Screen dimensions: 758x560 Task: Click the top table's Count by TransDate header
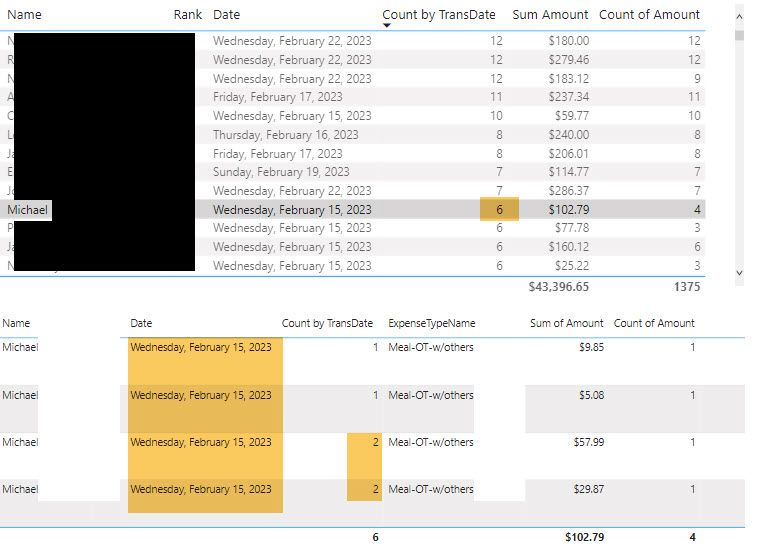coord(438,15)
